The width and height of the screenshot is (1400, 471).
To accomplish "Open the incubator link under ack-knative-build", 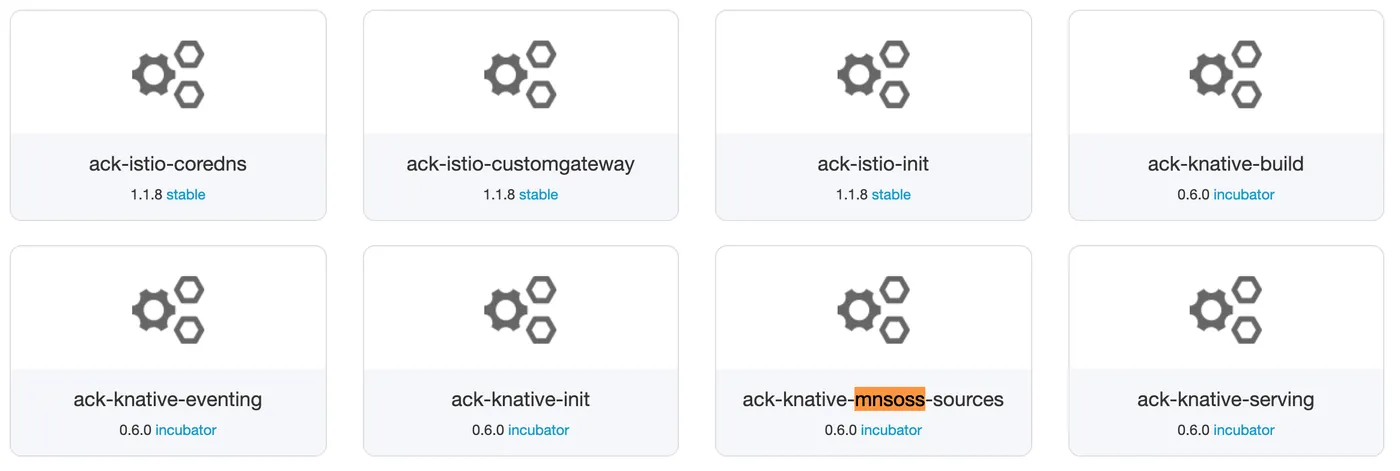I will point(1244,195).
